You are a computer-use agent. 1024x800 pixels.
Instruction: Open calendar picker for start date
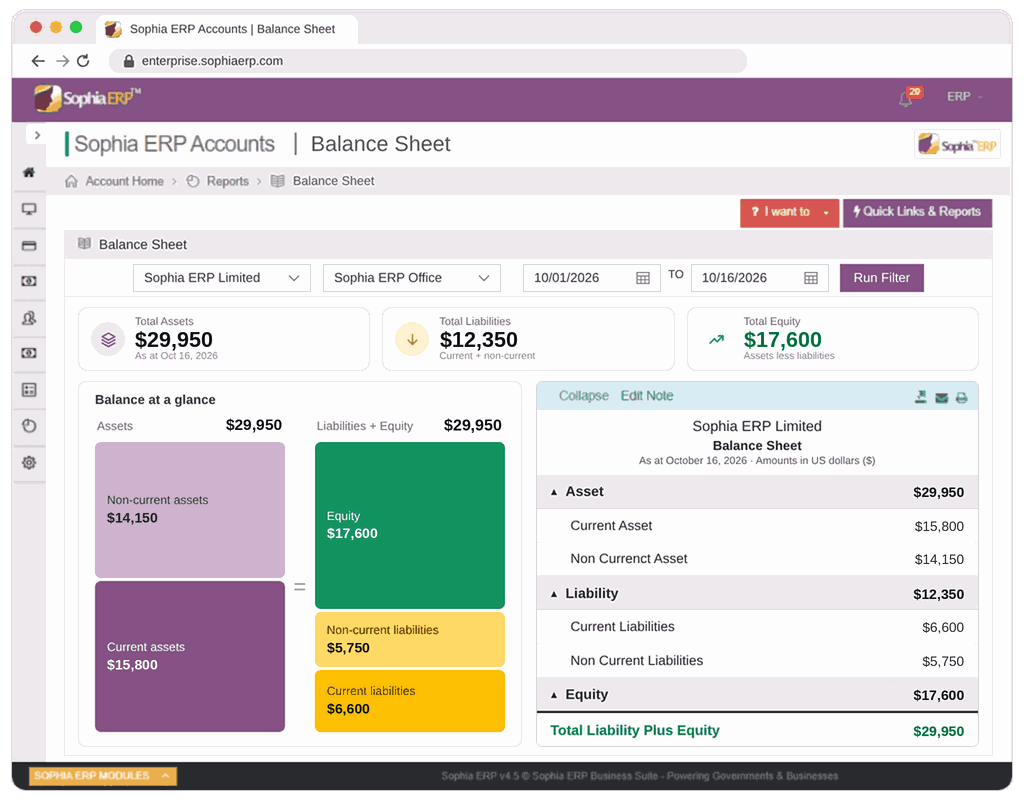643,278
